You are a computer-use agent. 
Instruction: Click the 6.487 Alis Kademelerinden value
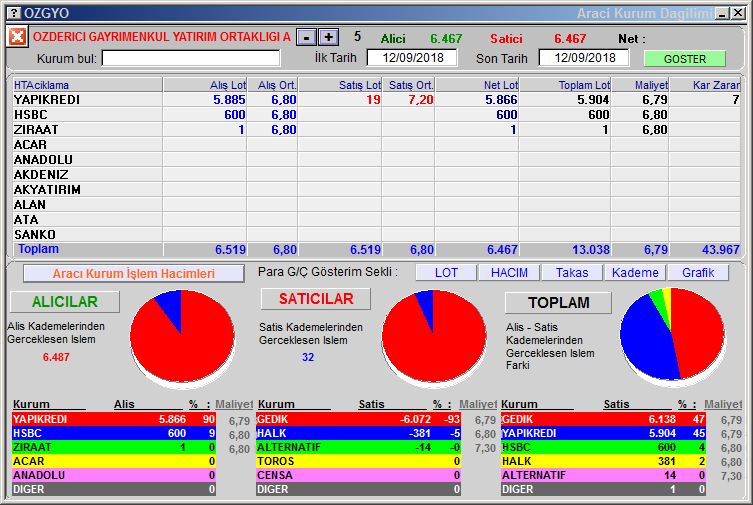[x=56, y=357]
